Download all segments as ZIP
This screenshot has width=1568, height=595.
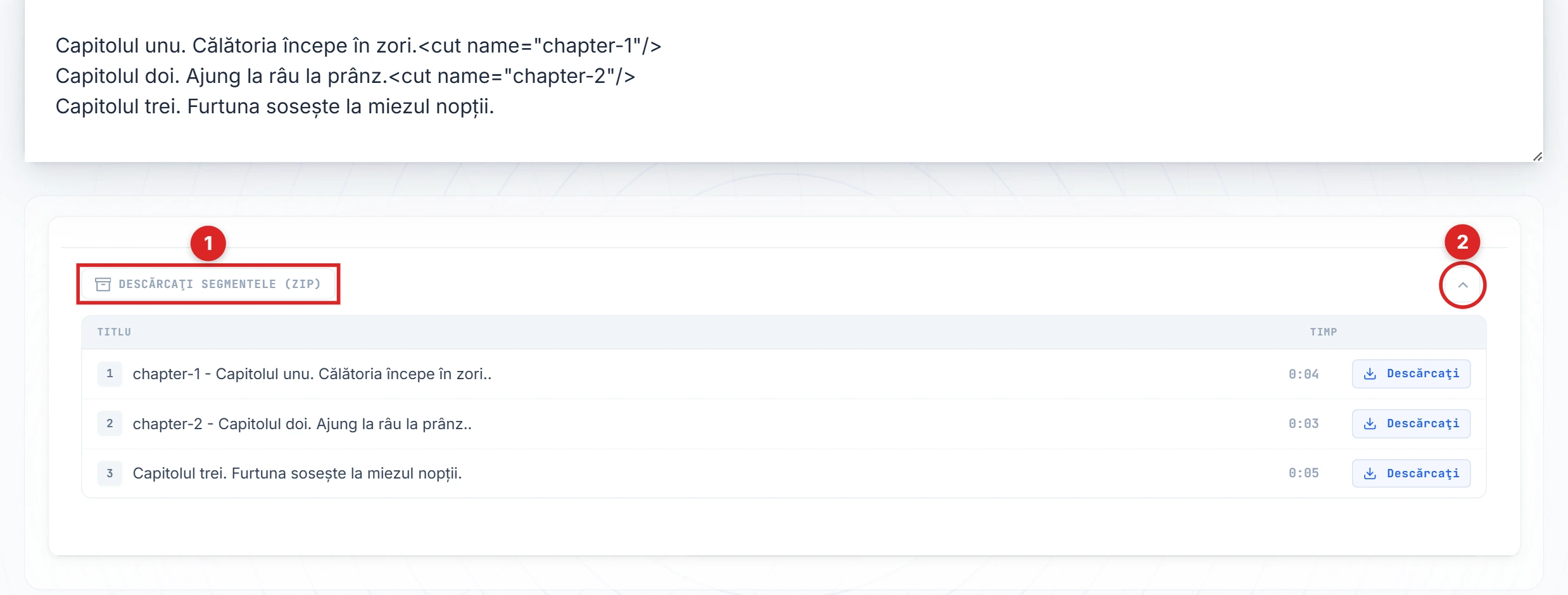click(x=218, y=284)
